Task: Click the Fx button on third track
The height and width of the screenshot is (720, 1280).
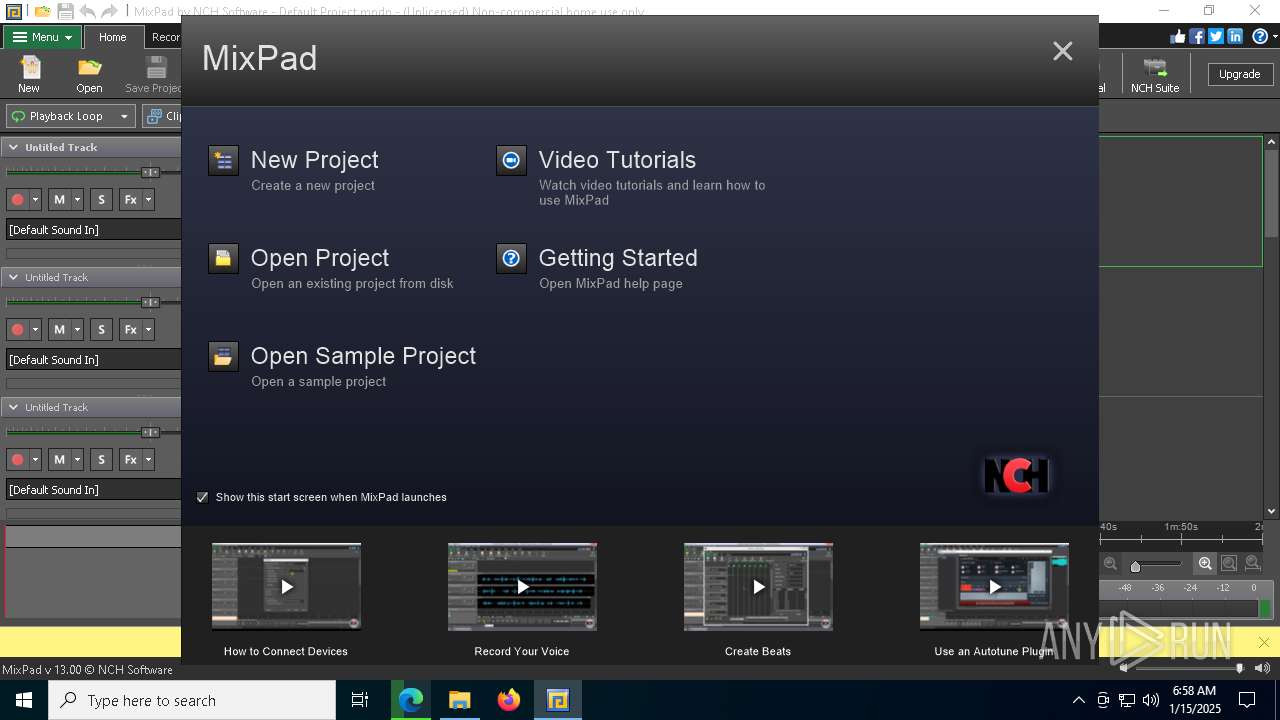Action: (x=130, y=460)
